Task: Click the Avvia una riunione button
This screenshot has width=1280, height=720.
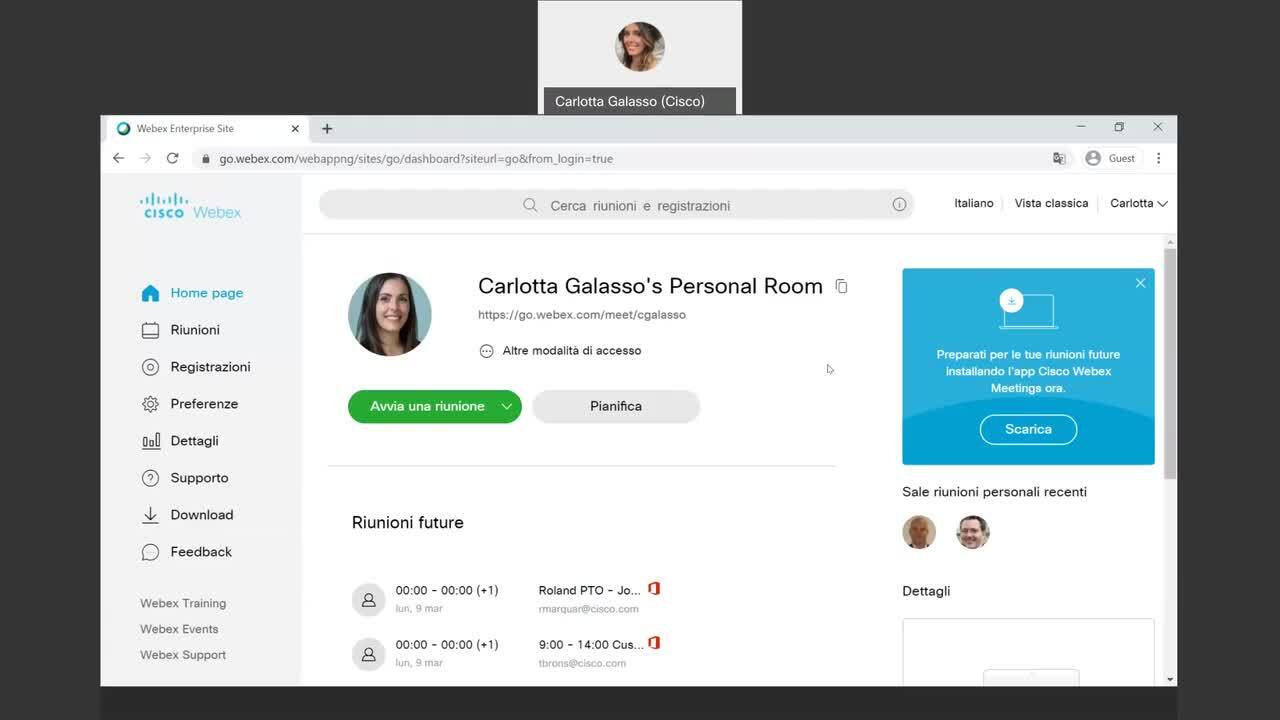Action: tap(427, 406)
